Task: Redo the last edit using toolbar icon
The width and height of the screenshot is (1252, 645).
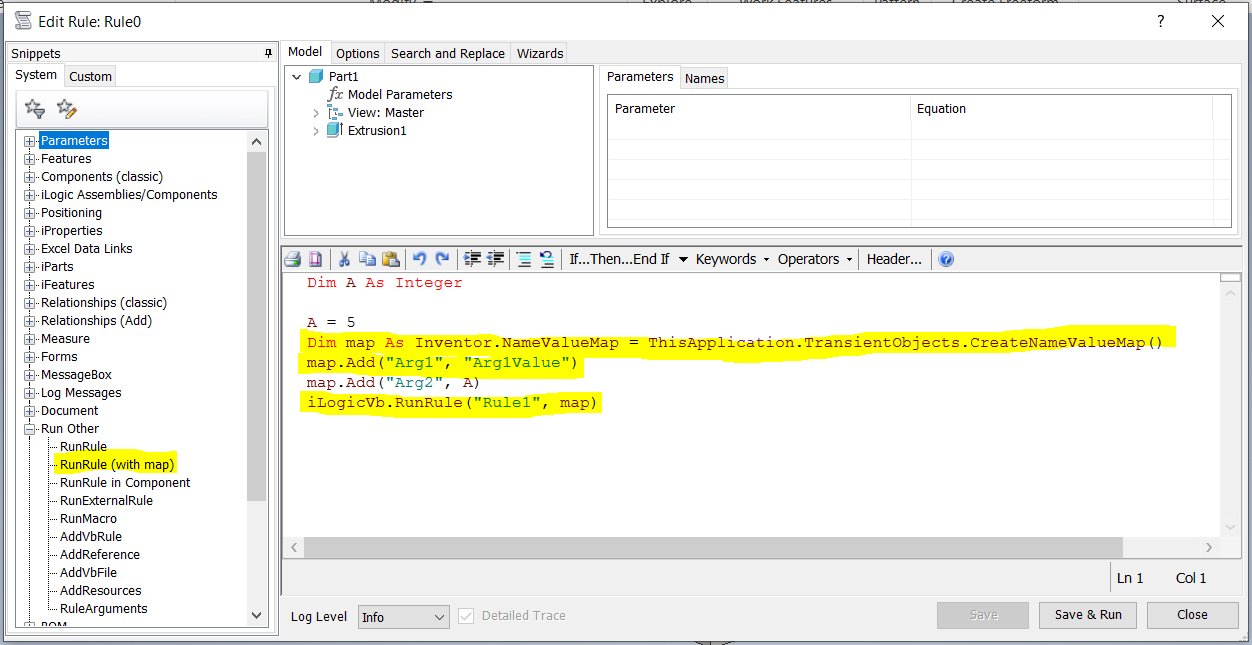Action: 443,259
